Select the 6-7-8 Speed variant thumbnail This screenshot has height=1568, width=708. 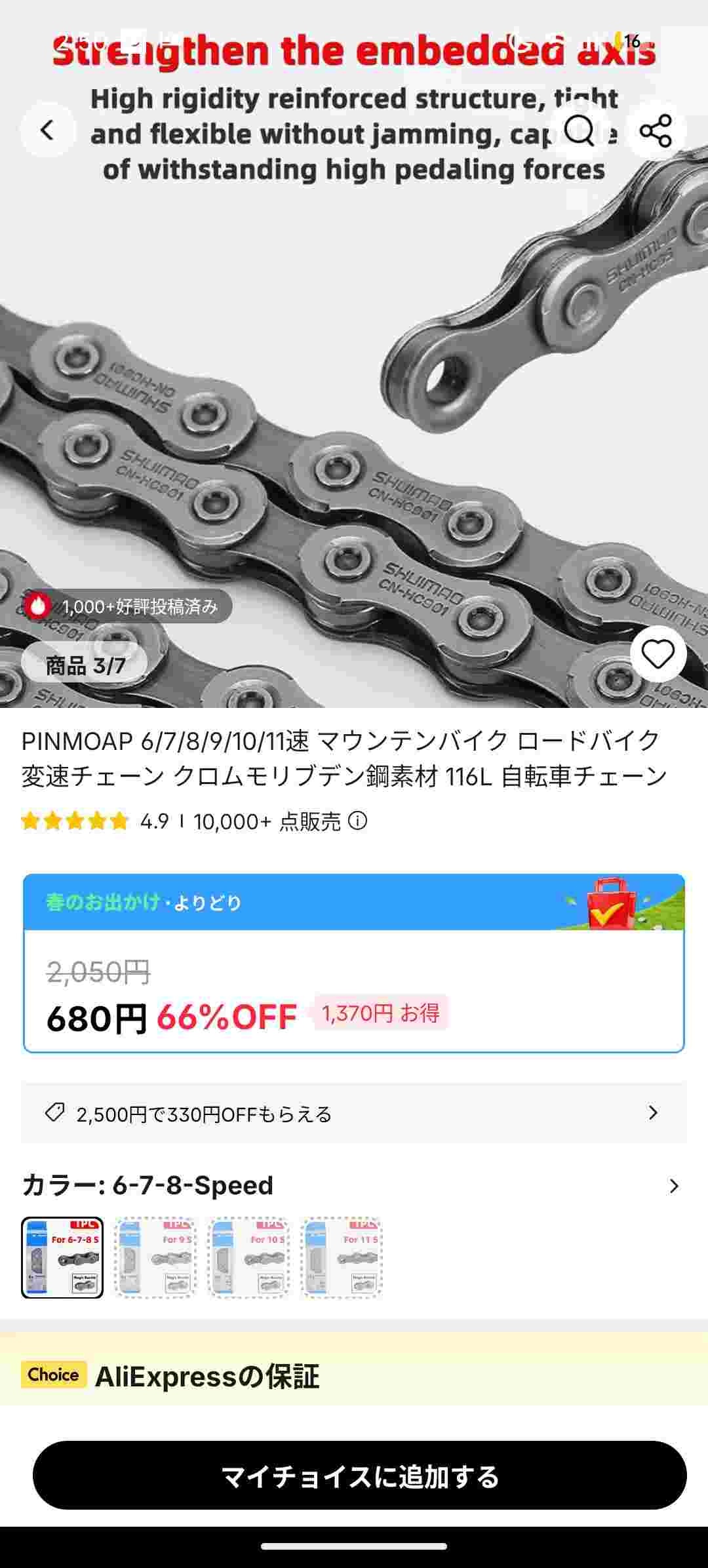pos(62,1257)
